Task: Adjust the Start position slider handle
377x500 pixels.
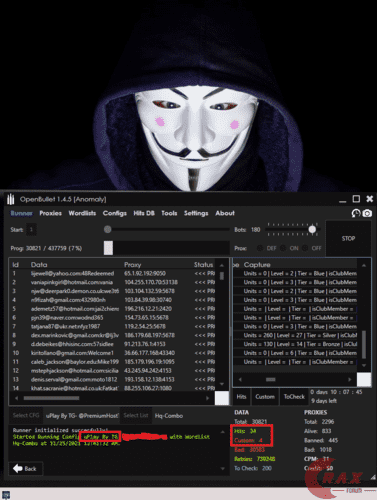Action: point(107,229)
